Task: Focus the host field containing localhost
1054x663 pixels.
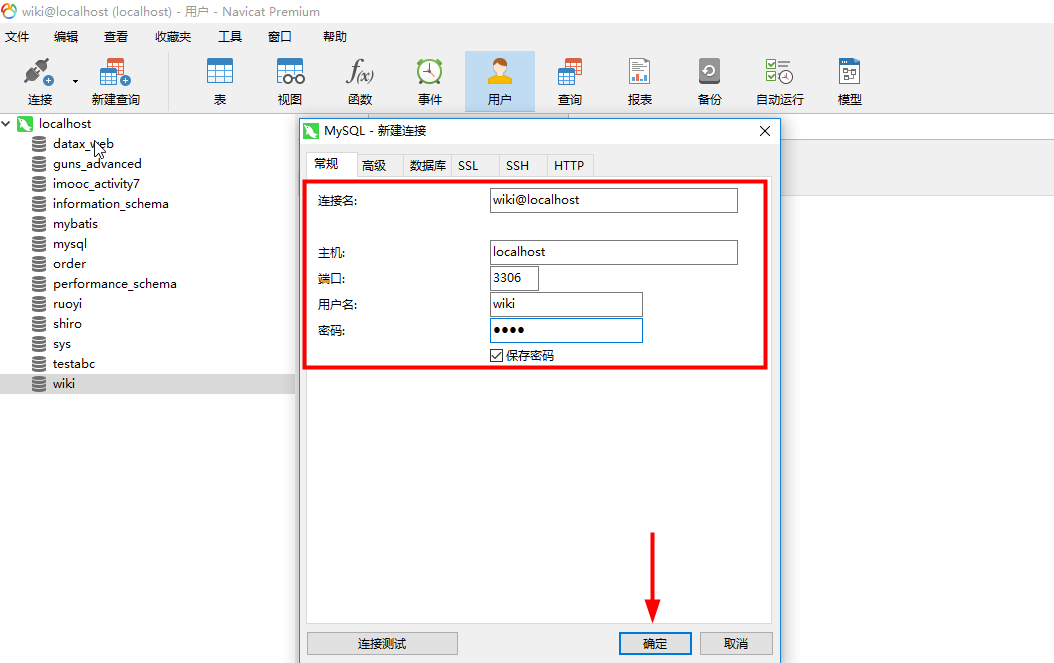Action: (x=614, y=252)
